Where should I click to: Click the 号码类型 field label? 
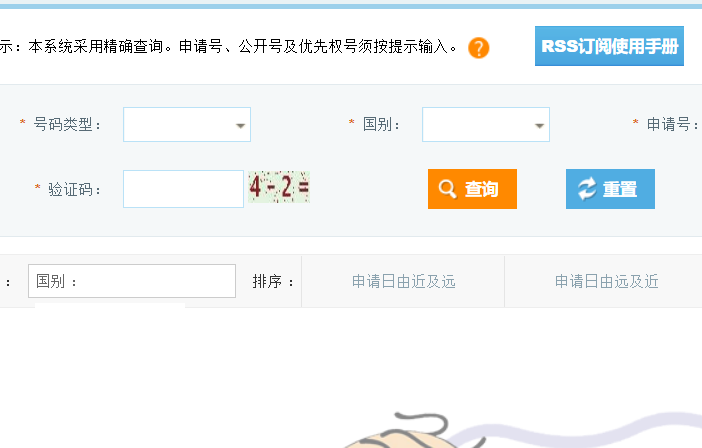tap(63, 124)
